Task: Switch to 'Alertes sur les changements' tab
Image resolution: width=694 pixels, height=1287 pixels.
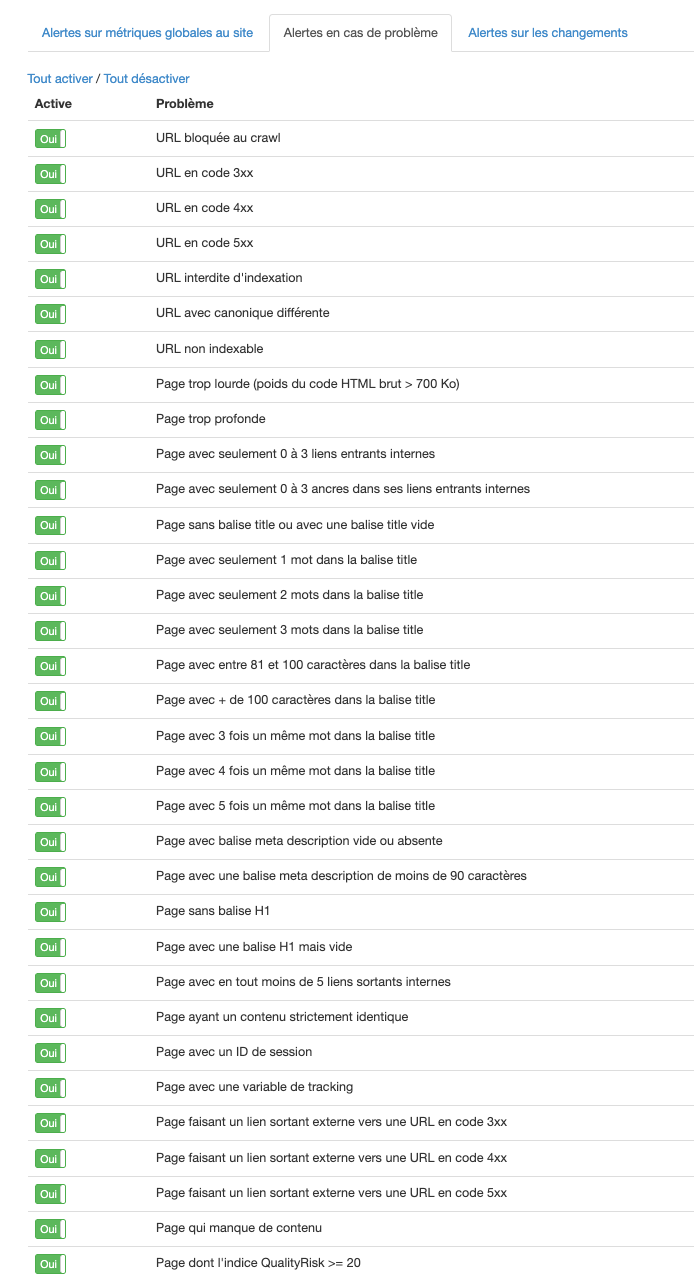Action: (547, 33)
